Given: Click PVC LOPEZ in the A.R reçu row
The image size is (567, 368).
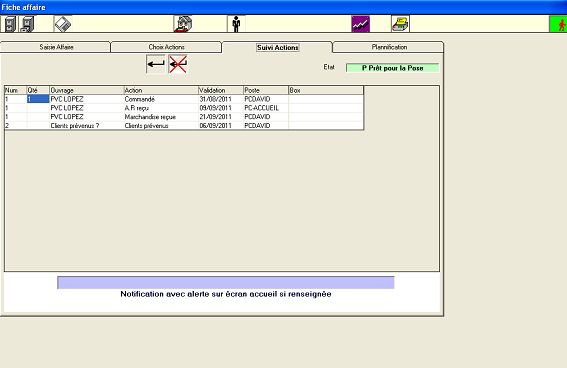Looking at the screenshot, I should pyautogui.click(x=86, y=108).
